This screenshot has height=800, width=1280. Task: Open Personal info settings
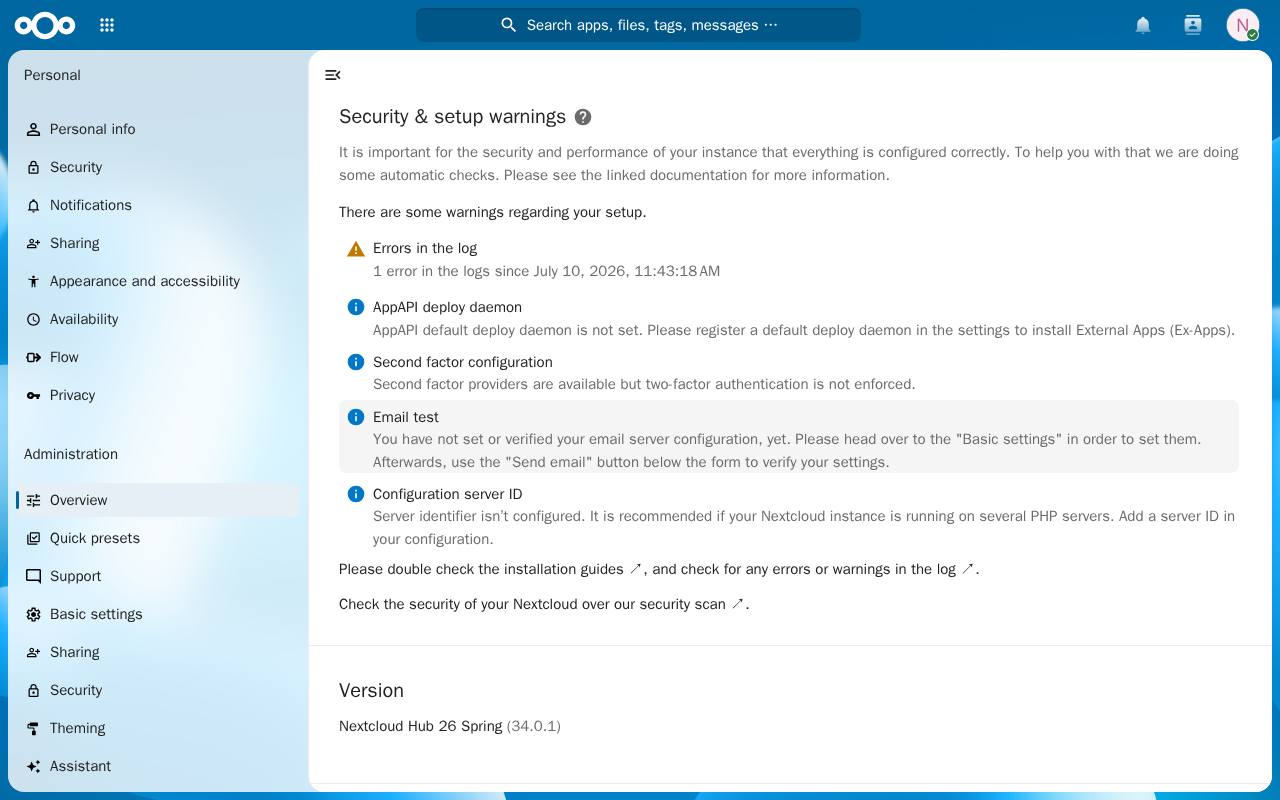click(157, 129)
